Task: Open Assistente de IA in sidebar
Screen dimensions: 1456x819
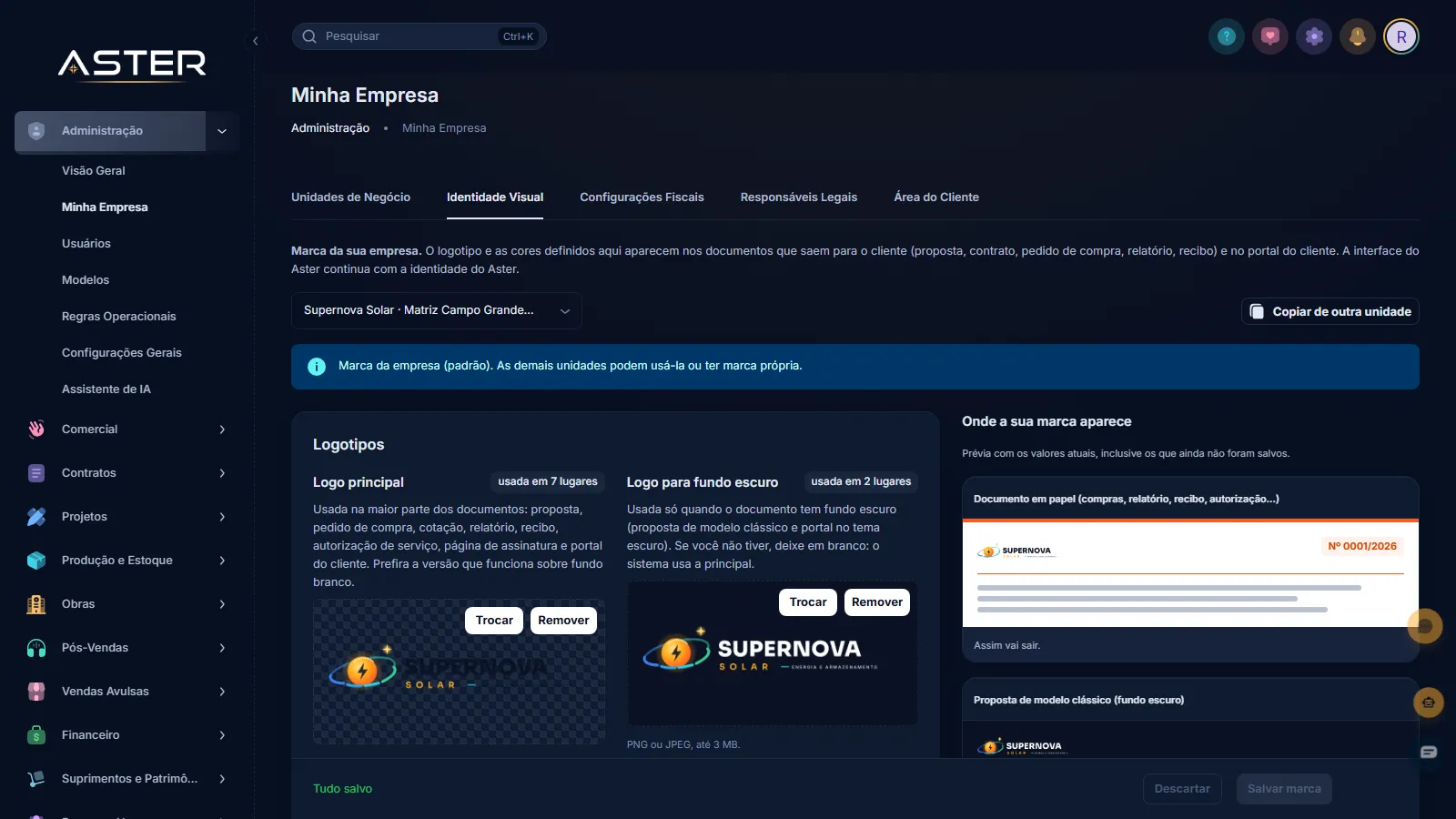Action: [x=106, y=389]
